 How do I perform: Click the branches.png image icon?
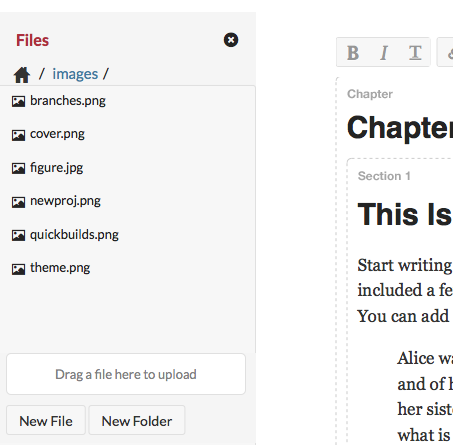(18, 101)
